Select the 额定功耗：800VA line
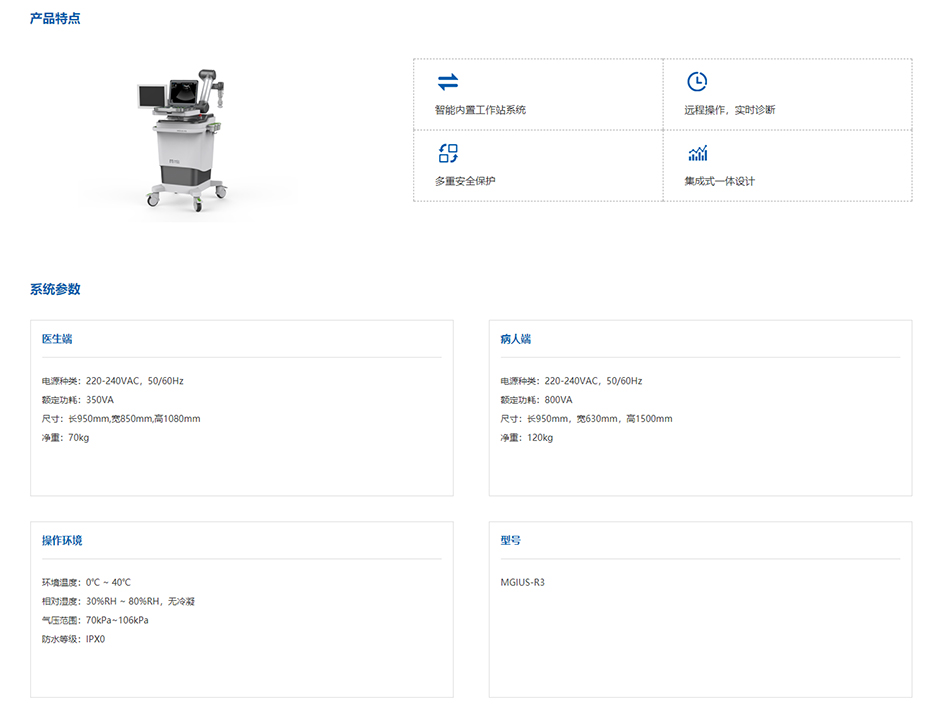930x716 pixels. coord(536,400)
